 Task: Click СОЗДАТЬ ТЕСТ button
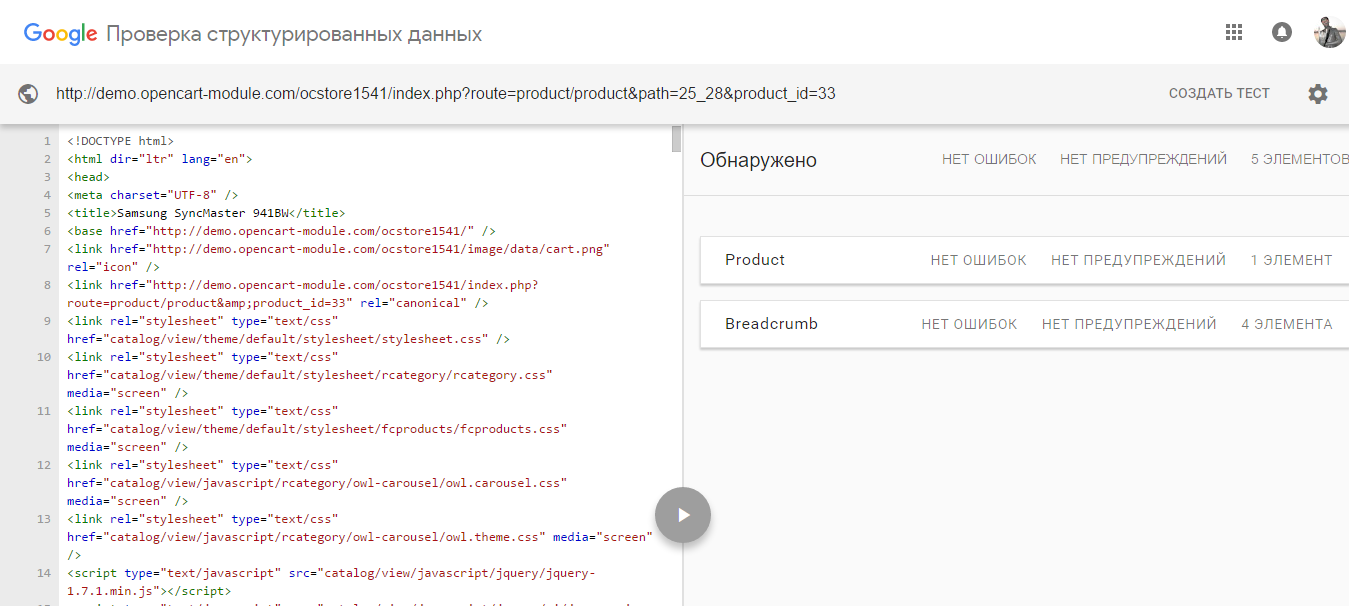point(1219,94)
